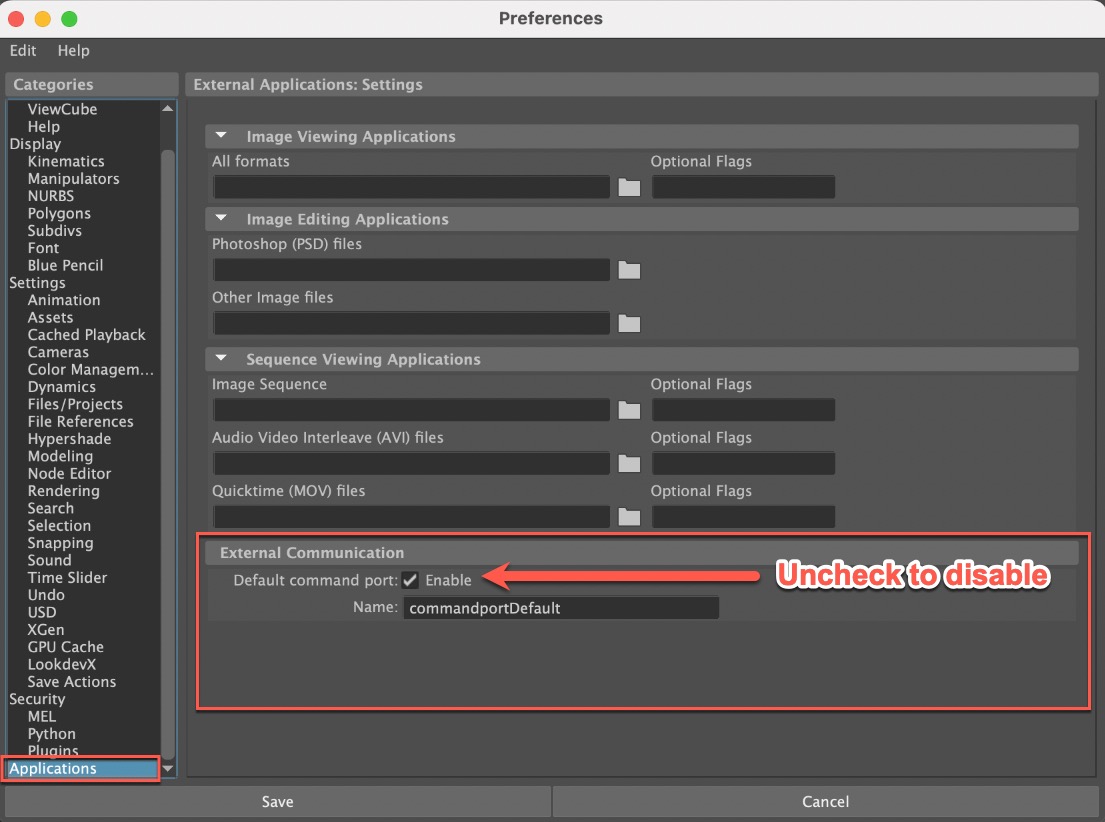1105x822 pixels.
Task: Browse for the All formats viewing application
Action: pos(629,186)
